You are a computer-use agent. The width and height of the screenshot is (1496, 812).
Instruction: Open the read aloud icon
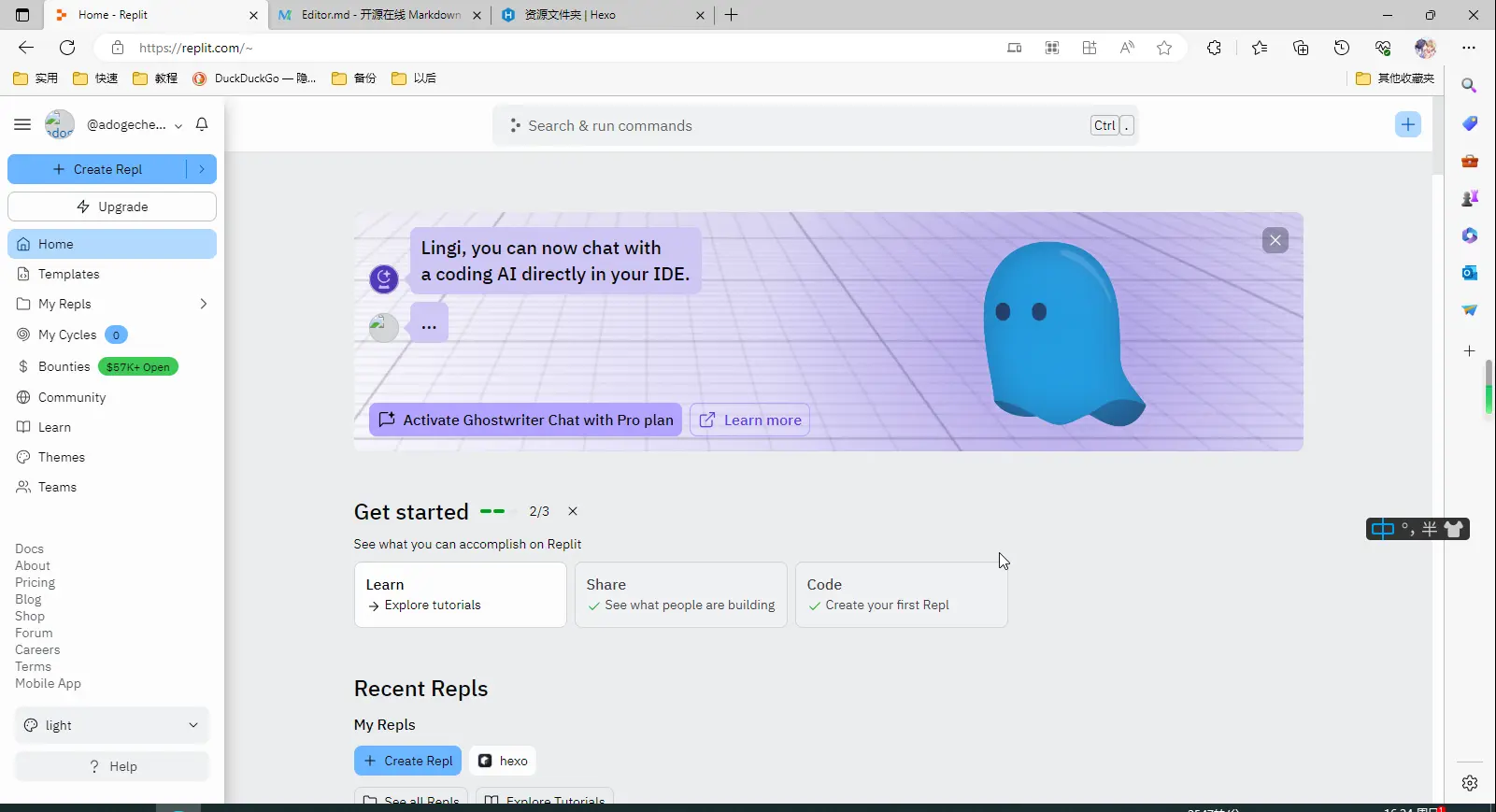tap(1127, 48)
